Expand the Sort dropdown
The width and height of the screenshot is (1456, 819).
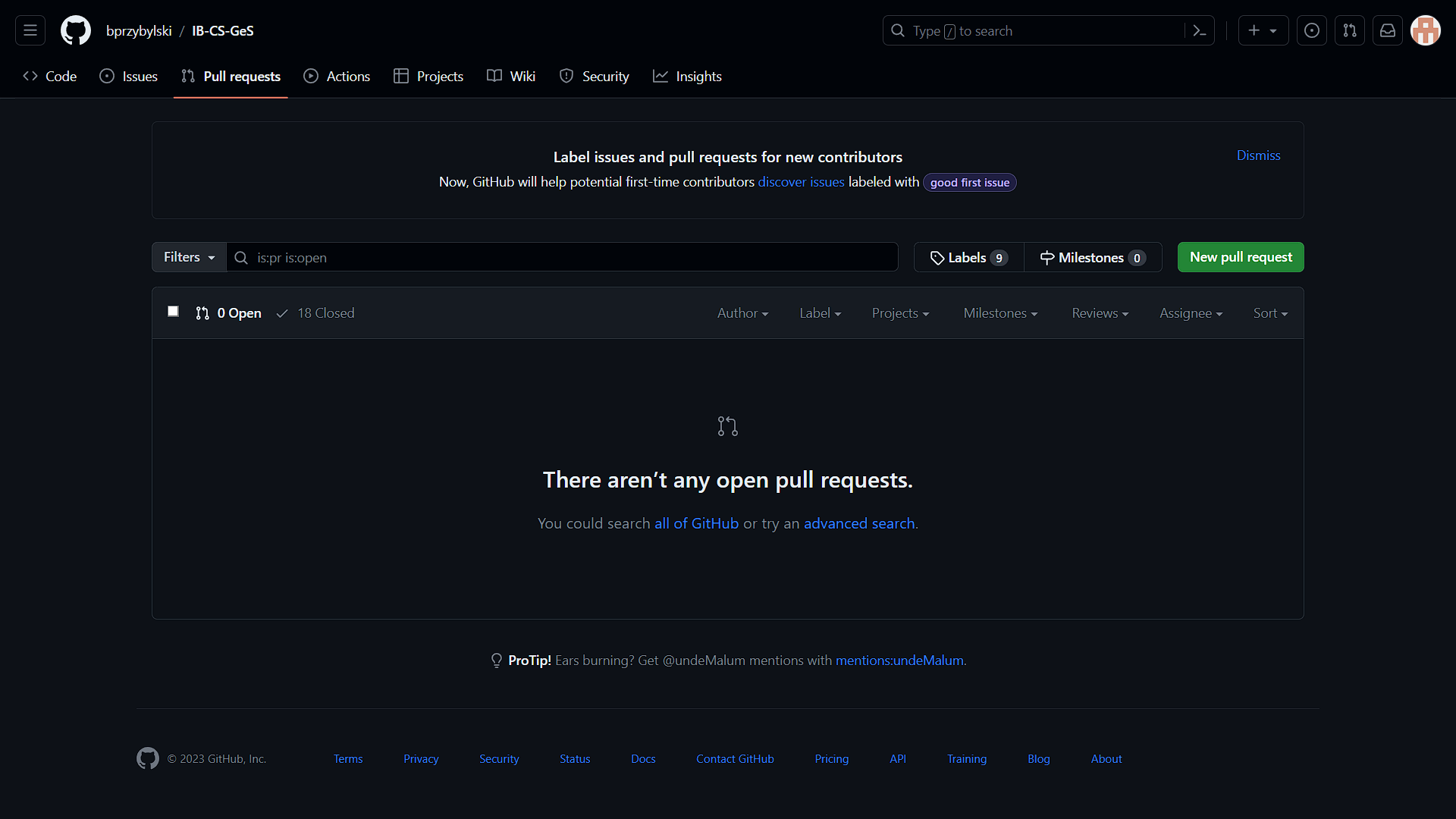click(1270, 313)
